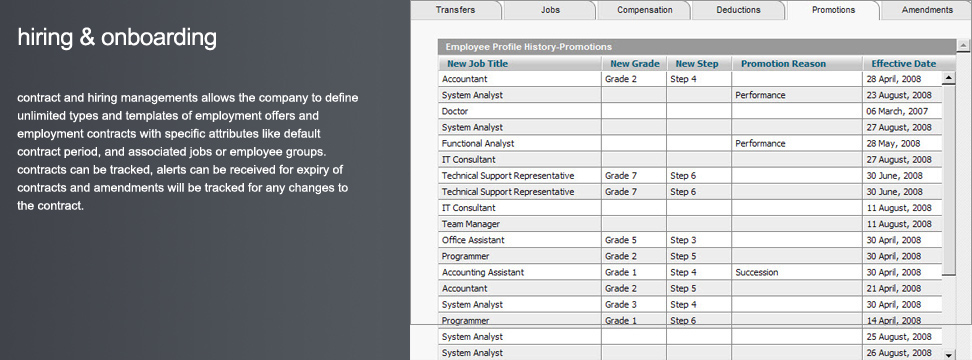
Task: Sort by New Job Title column header
Action: pyautogui.click(x=477, y=63)
